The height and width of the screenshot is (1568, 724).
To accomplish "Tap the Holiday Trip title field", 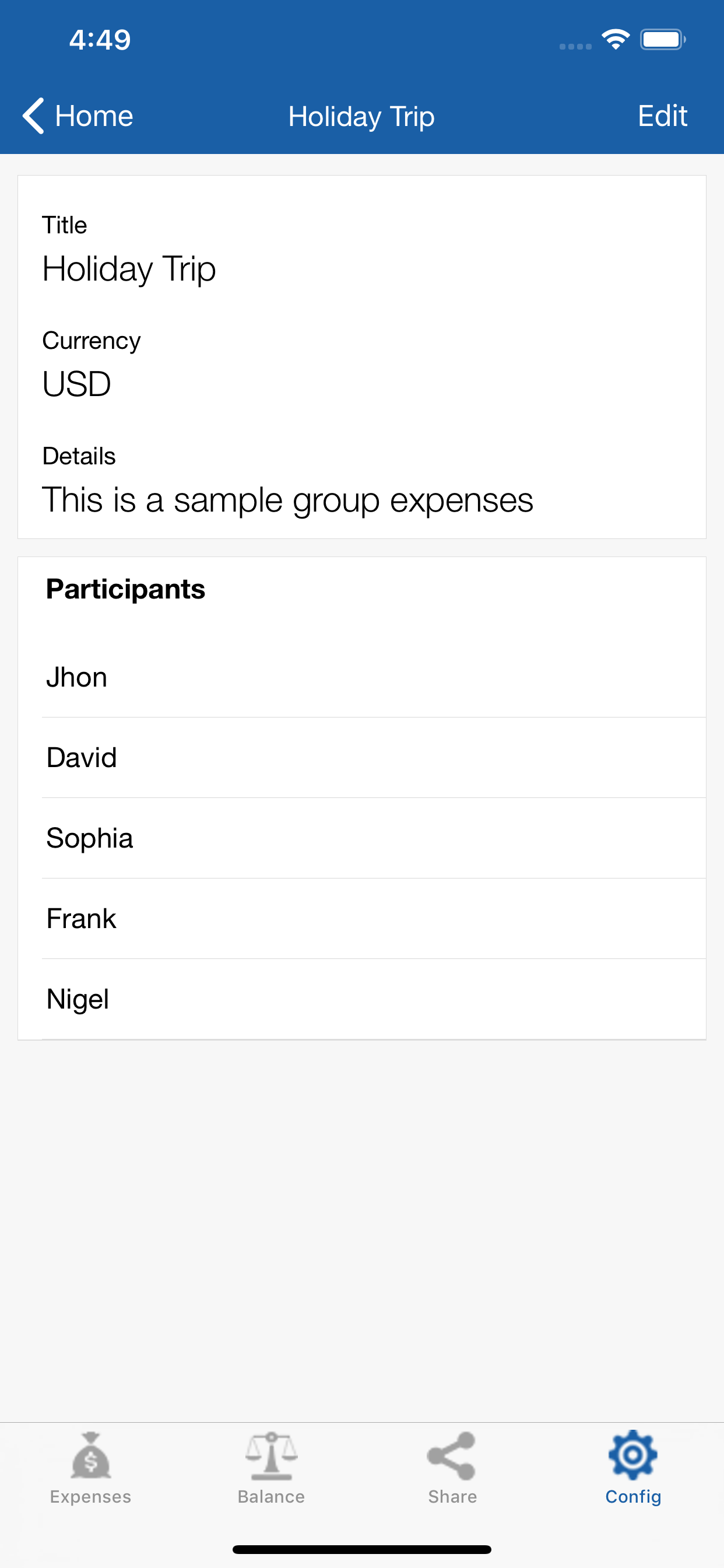I will [129, 269].
